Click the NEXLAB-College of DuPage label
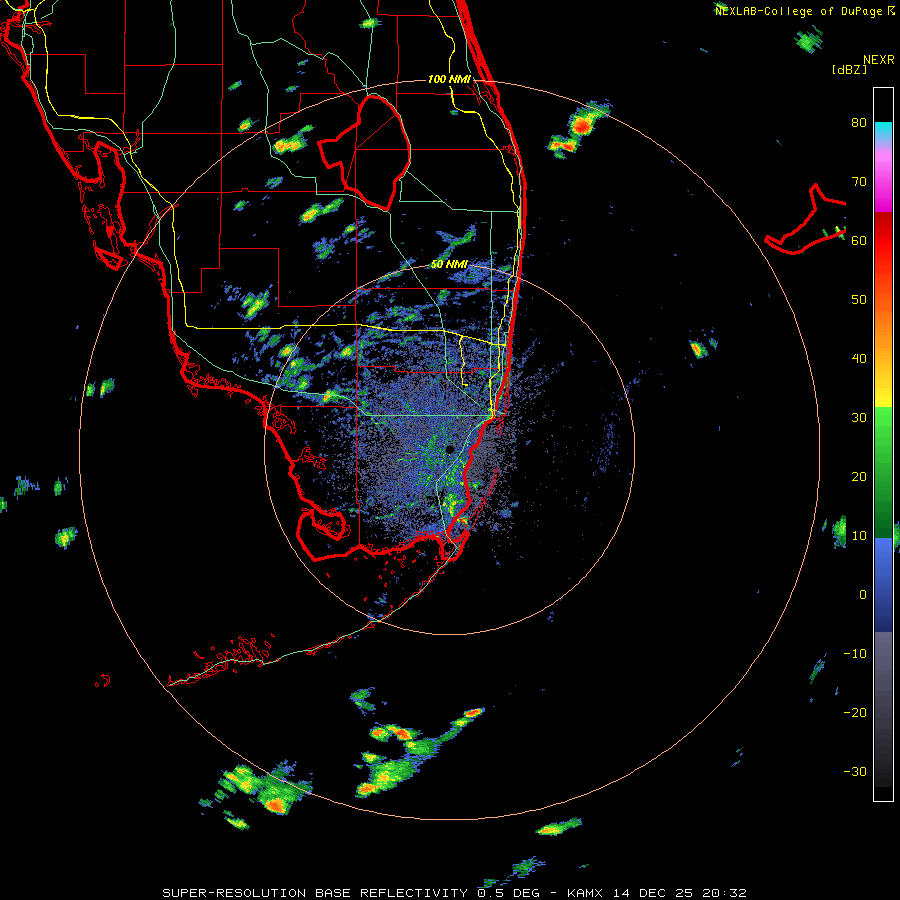This screenshot has width=900, height=900. (x=798, y=11)
